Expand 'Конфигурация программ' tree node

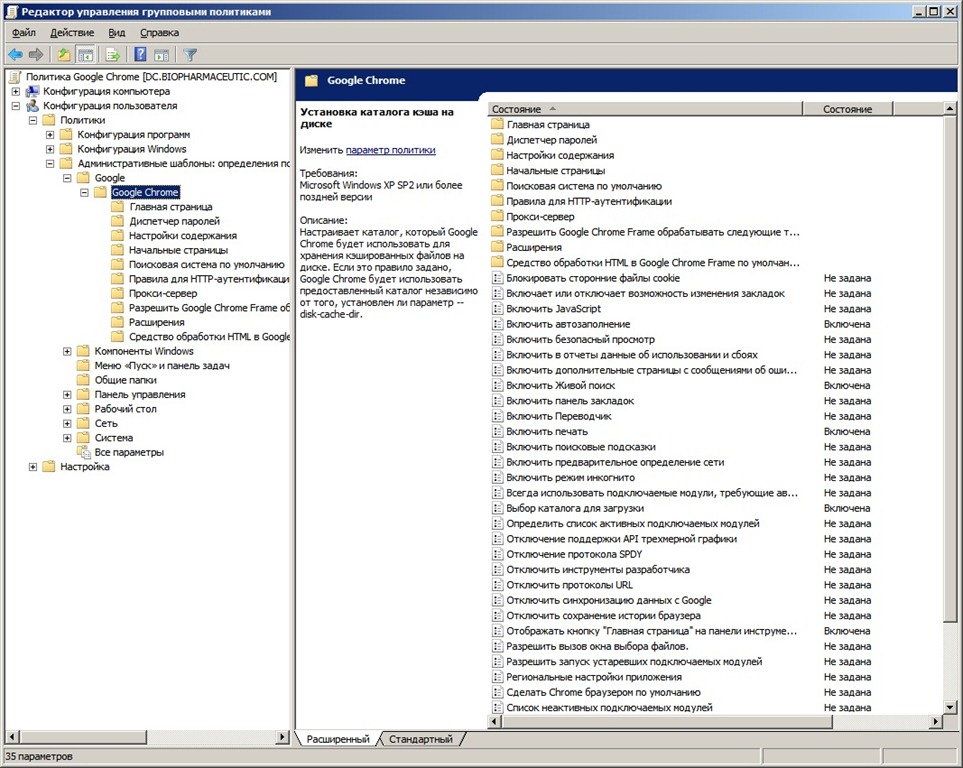tap(50, 135)
